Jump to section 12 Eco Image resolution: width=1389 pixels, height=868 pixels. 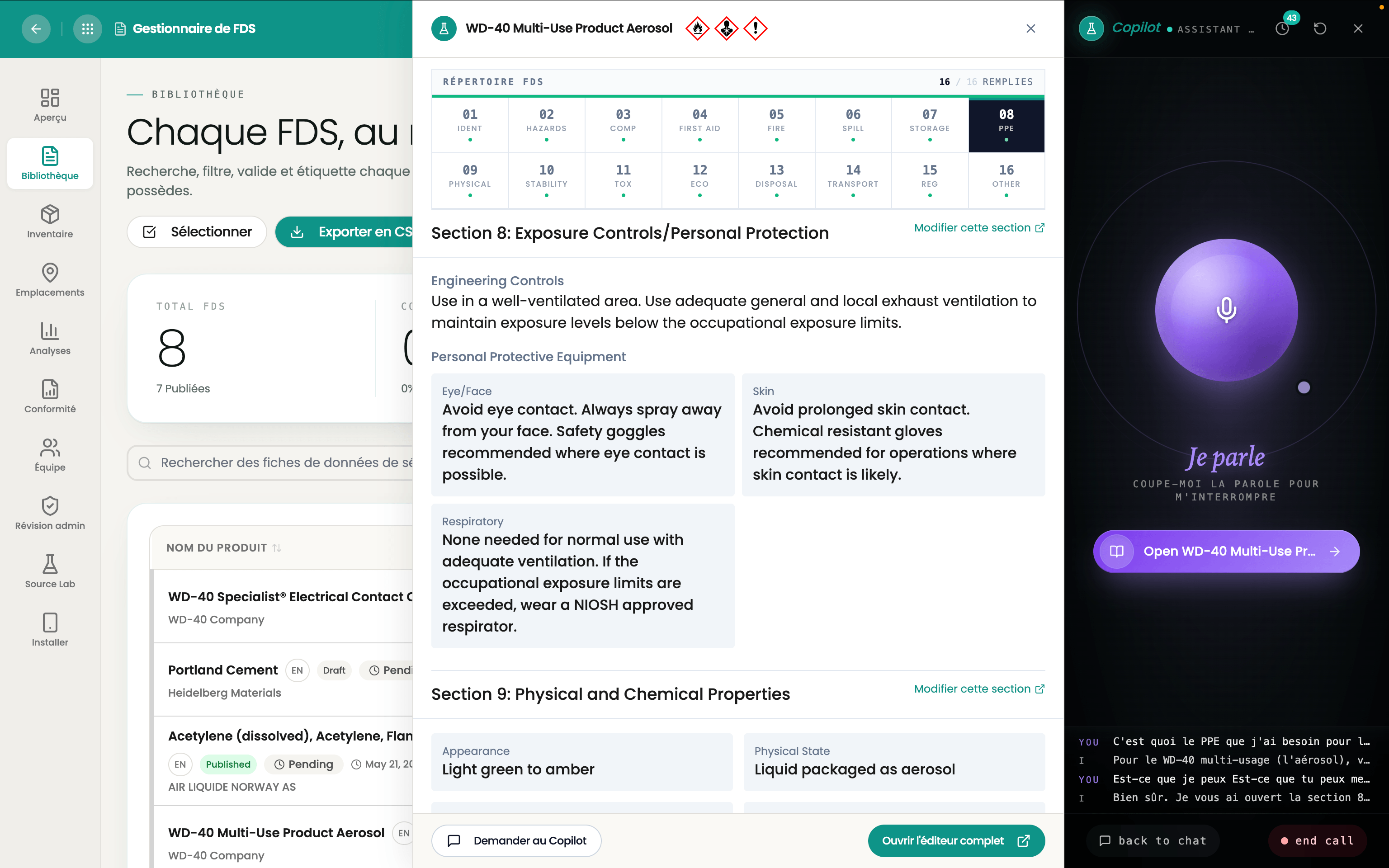coord(699,181)
